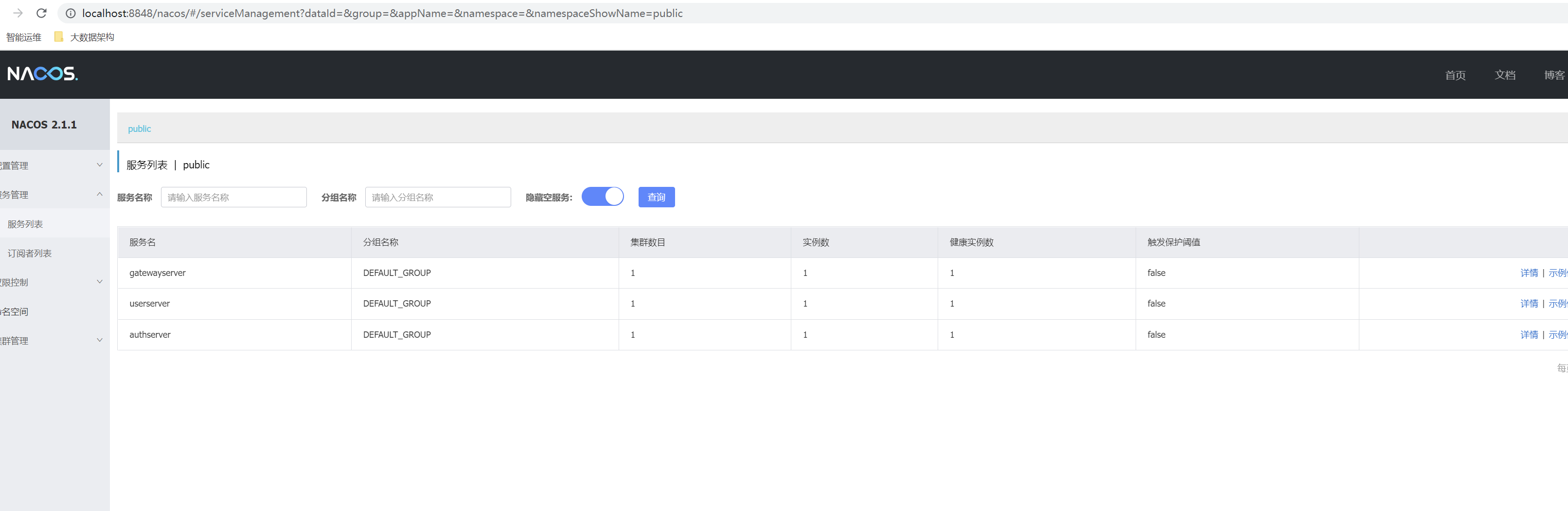Click the NACOS 2.1.1 version label
1568x511 pixels.
pos(44,124)
